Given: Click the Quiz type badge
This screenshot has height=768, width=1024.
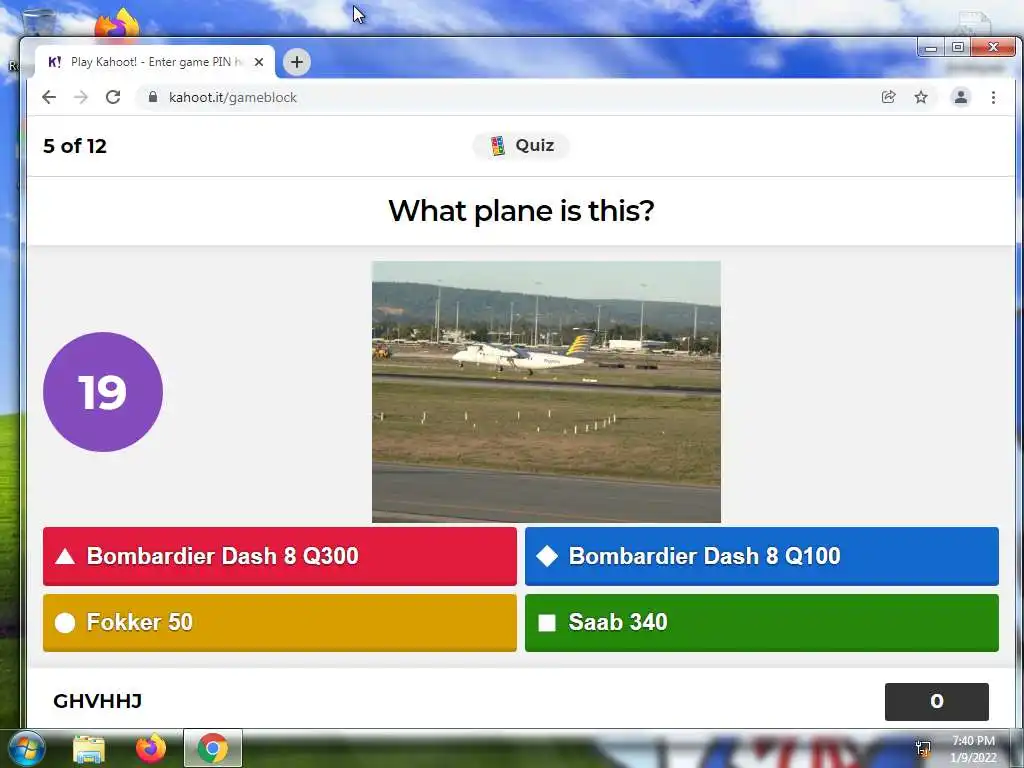Looking at the screenshot, I should coord(521,146).
